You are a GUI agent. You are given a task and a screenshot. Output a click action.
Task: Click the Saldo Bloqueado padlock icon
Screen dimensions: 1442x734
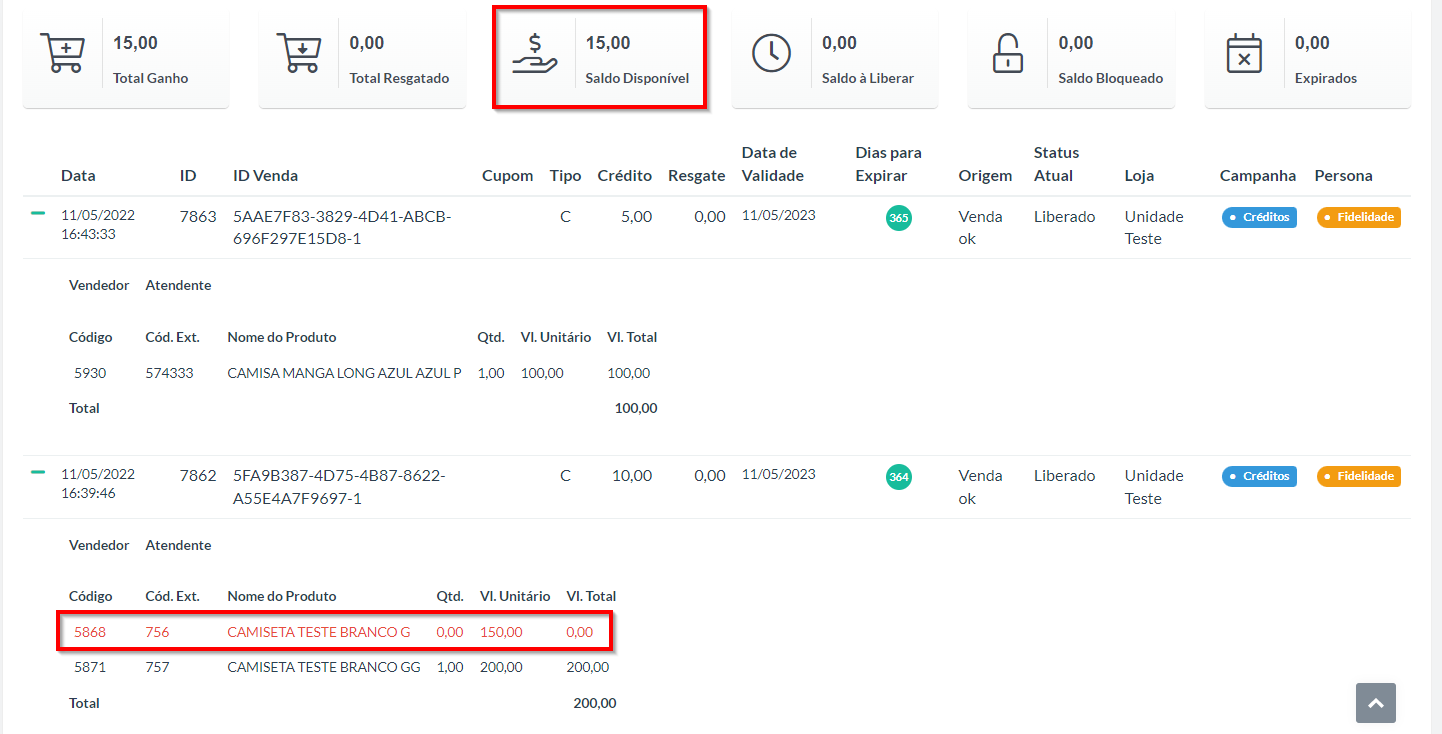(1008, 53)
